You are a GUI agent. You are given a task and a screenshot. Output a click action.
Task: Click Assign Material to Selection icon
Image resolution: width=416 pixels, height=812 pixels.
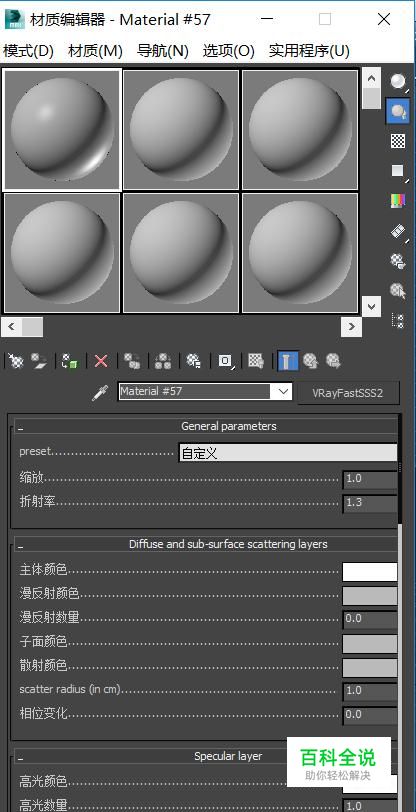tap(69, 360)
